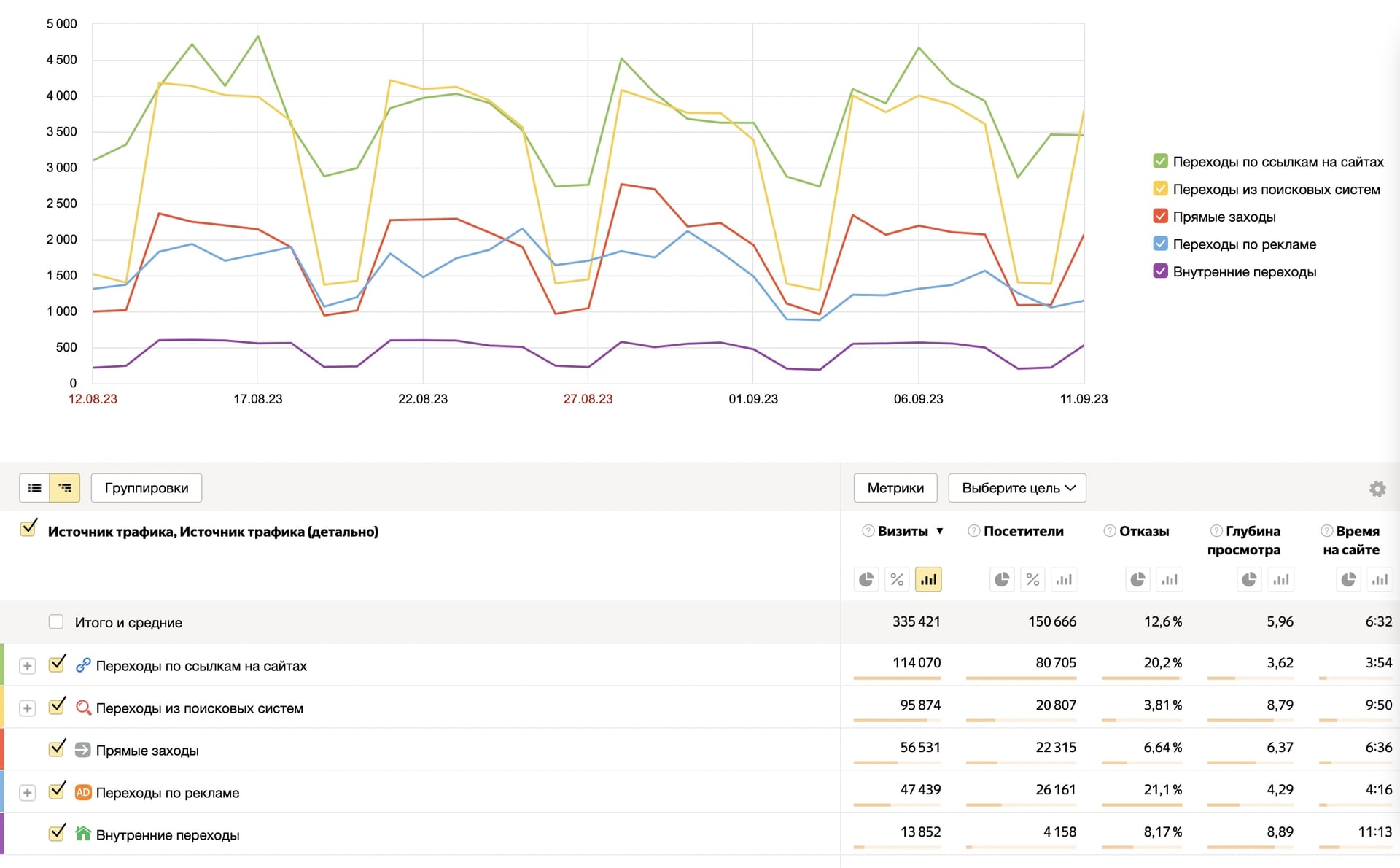This screenshot has height=868, width=1400.
Task: Expand Переходы по рекламе row
Action: (x=27, y=793)
